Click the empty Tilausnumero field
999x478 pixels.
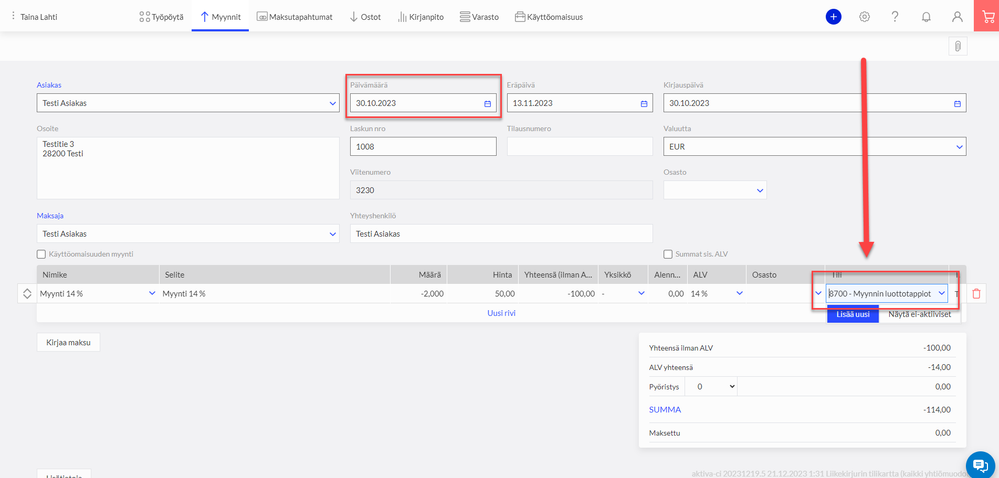[580, 147]
